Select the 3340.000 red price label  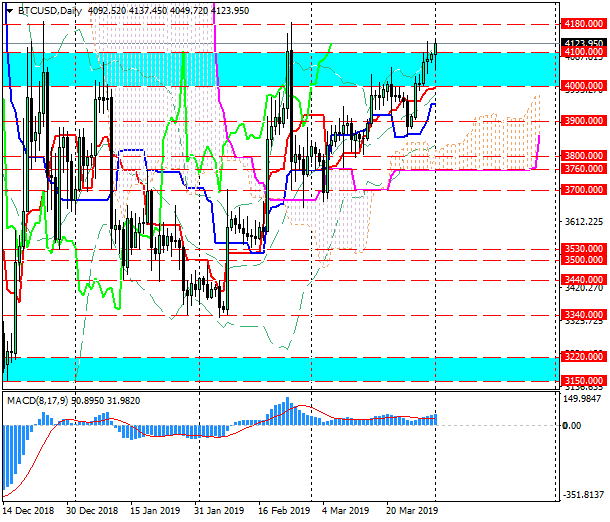click(x=581, y=315)
